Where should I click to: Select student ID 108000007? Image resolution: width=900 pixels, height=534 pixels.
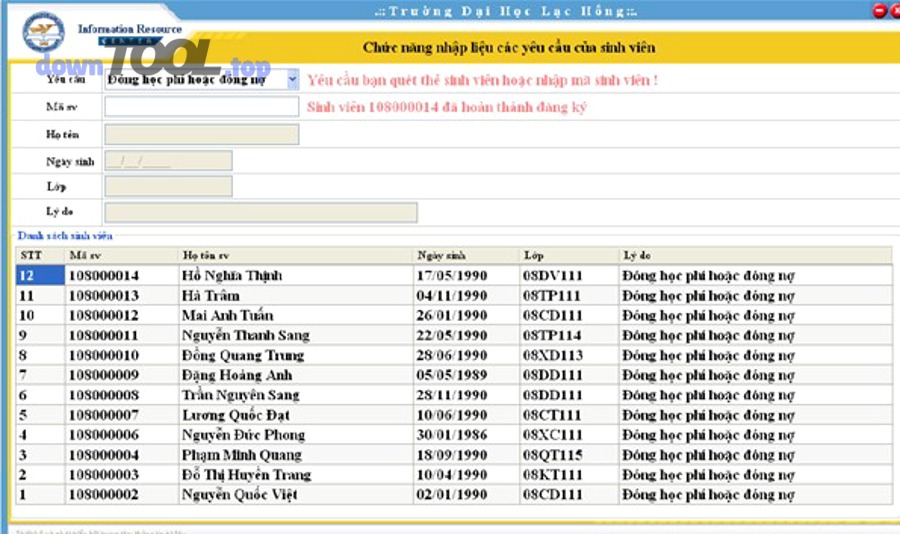click(104, 415)
